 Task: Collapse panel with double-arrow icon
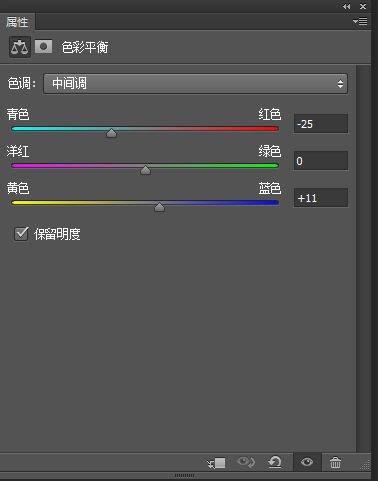347,6
